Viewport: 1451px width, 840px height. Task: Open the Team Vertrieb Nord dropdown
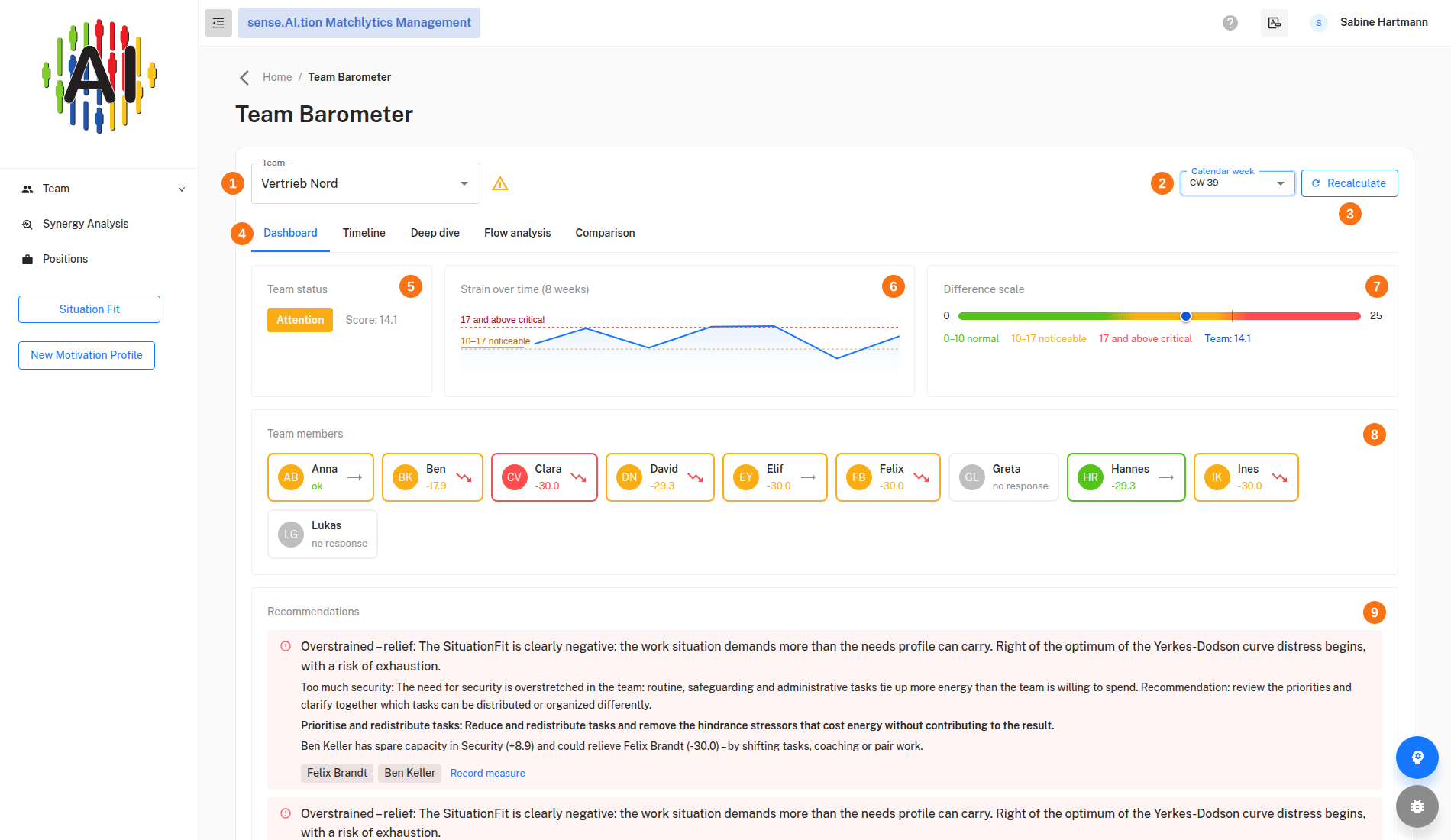[x=366, y=183]
